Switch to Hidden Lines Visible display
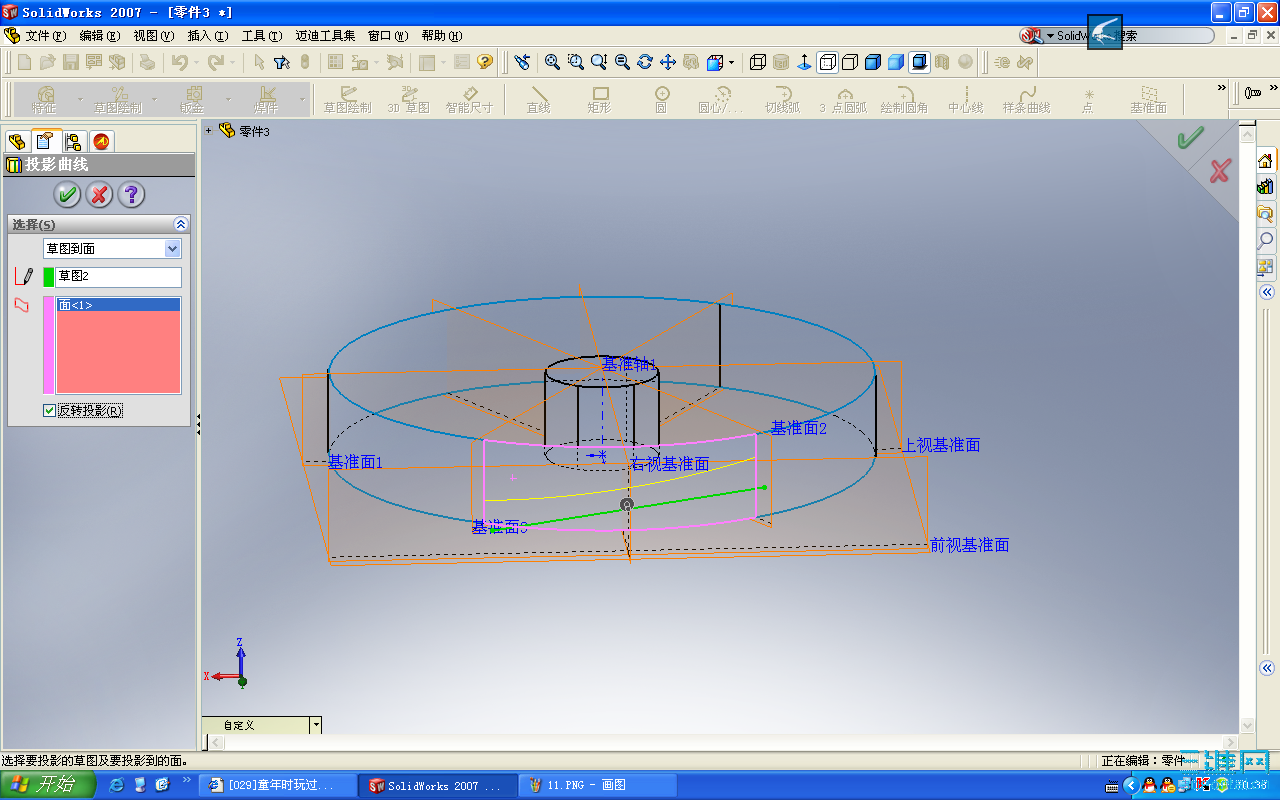This screenshot has width=1280, height=800. click(x=827, y=62)
